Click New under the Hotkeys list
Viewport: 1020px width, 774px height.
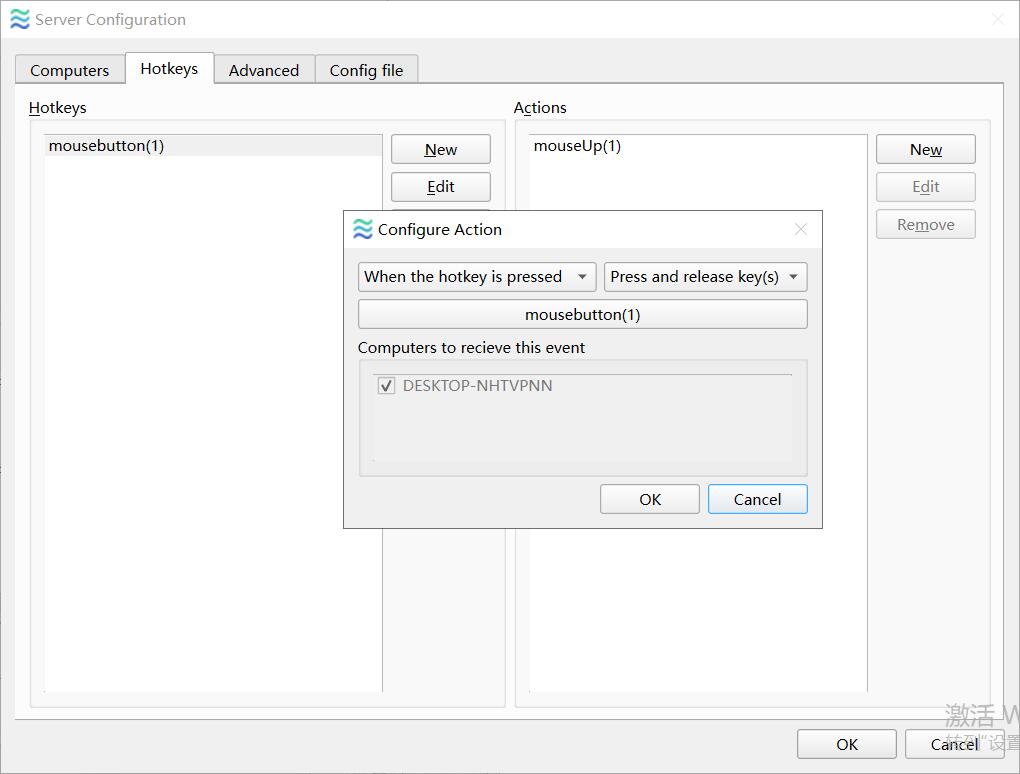(x=440, y=149)
